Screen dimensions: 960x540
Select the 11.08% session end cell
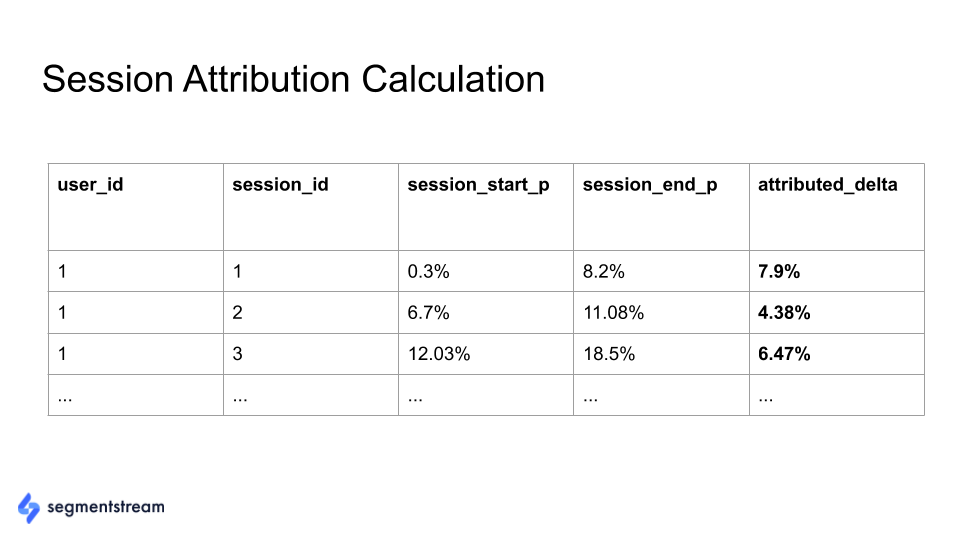click(x=661, y=313)
